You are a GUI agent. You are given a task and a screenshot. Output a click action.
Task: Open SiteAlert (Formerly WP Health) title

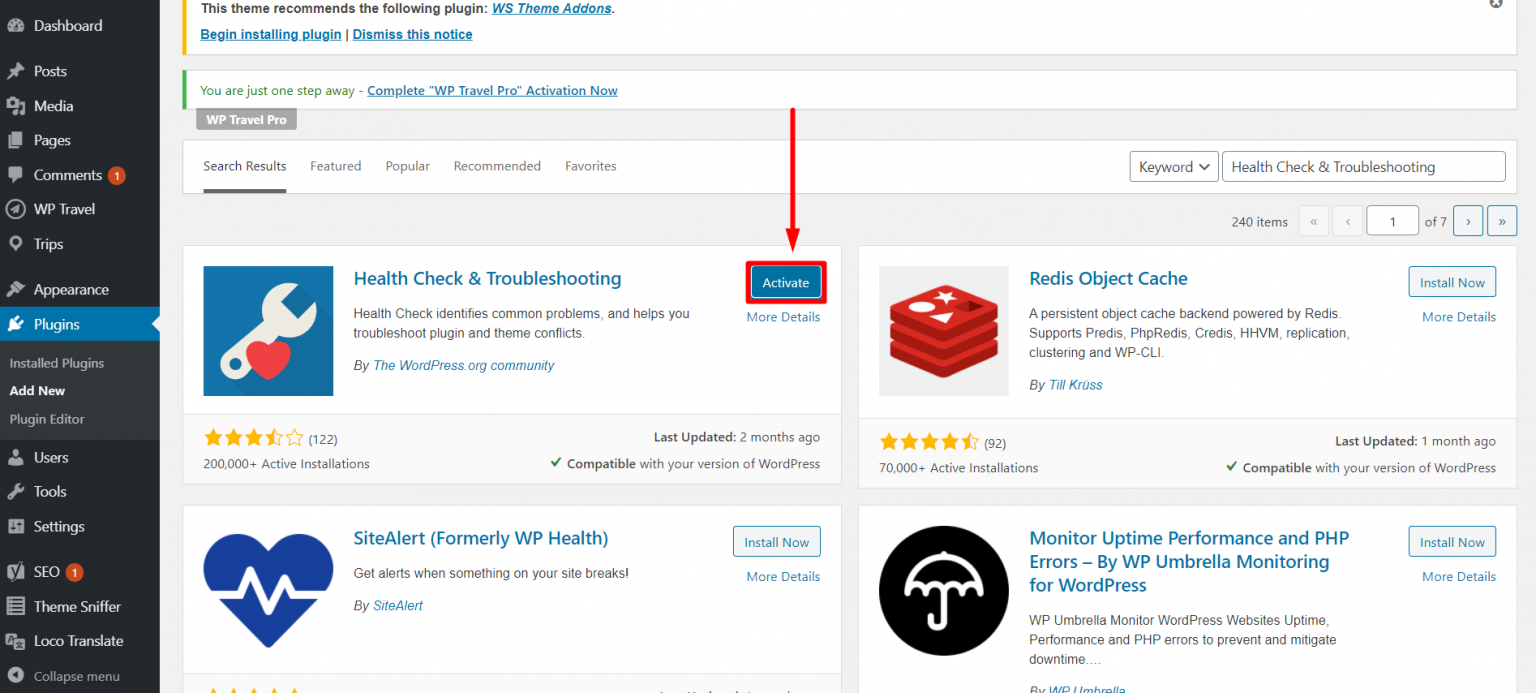tap(481, 538)
